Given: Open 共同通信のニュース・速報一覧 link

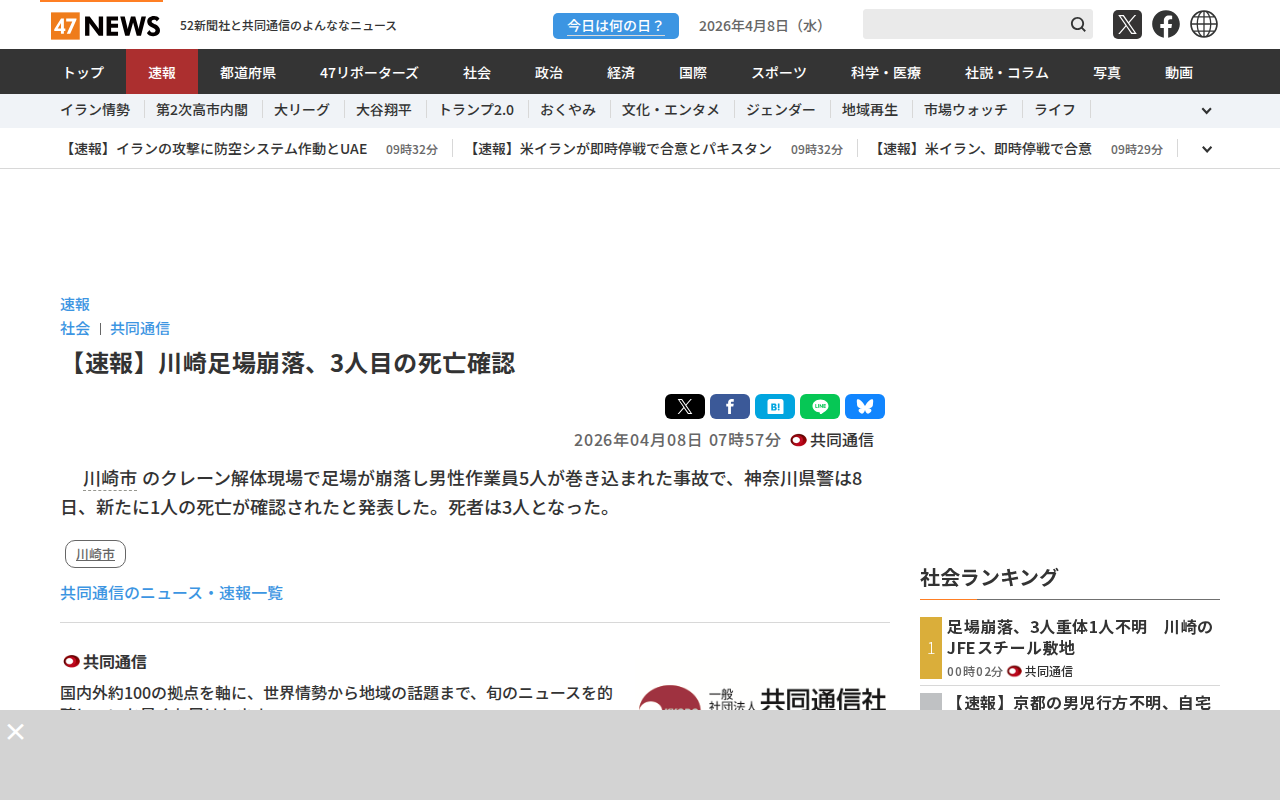Looking at the screenshot, I should tap(172, 593).
